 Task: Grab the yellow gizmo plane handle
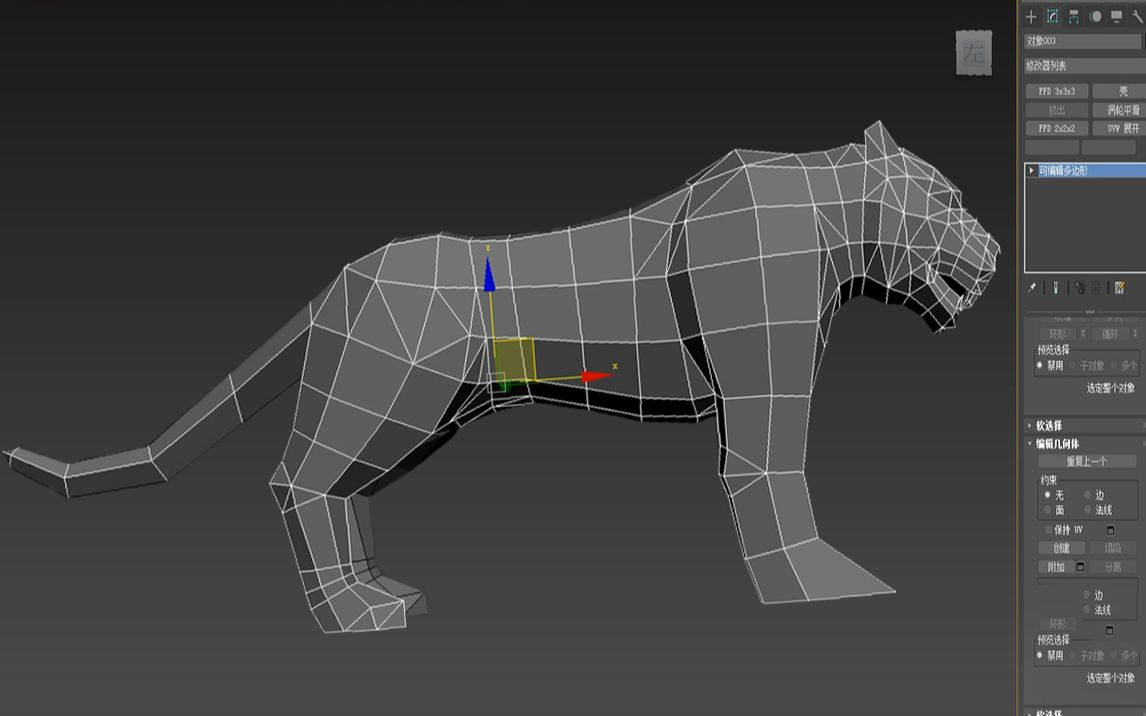tap(515, 359)
